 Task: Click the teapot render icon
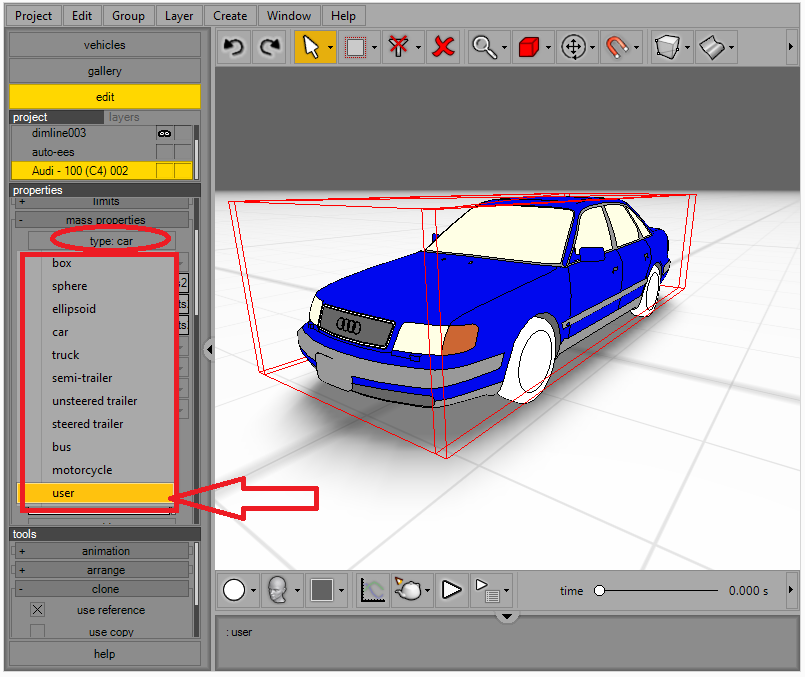click(x=407, y=589)
